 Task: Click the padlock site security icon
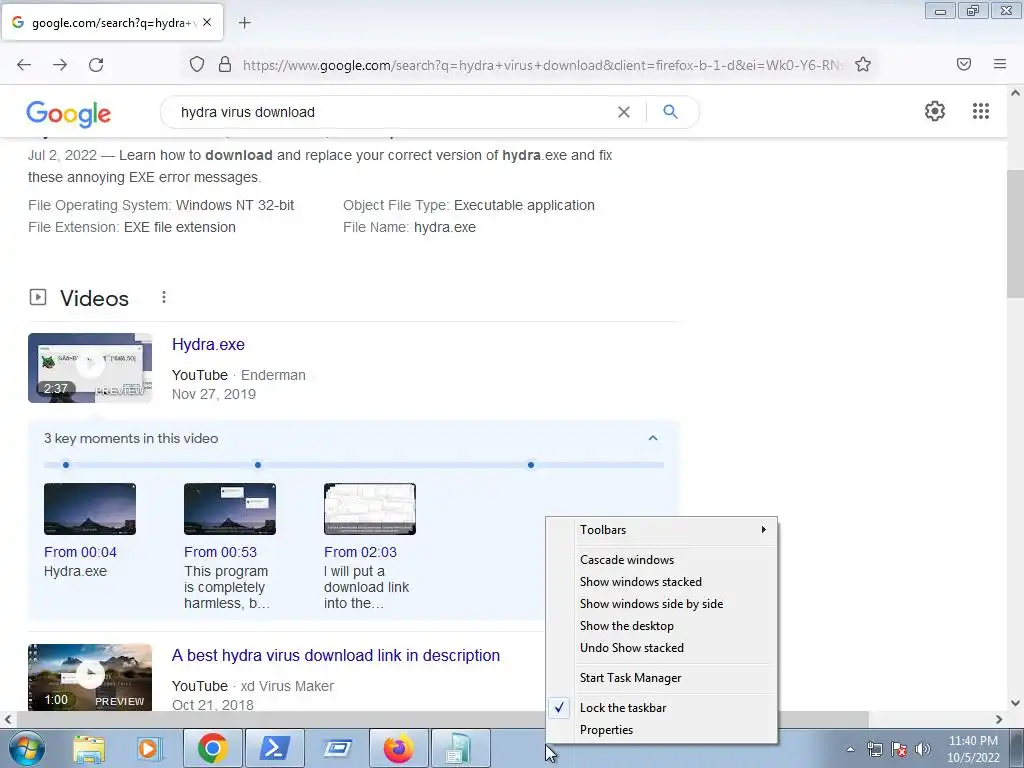(x=225, y=64)
